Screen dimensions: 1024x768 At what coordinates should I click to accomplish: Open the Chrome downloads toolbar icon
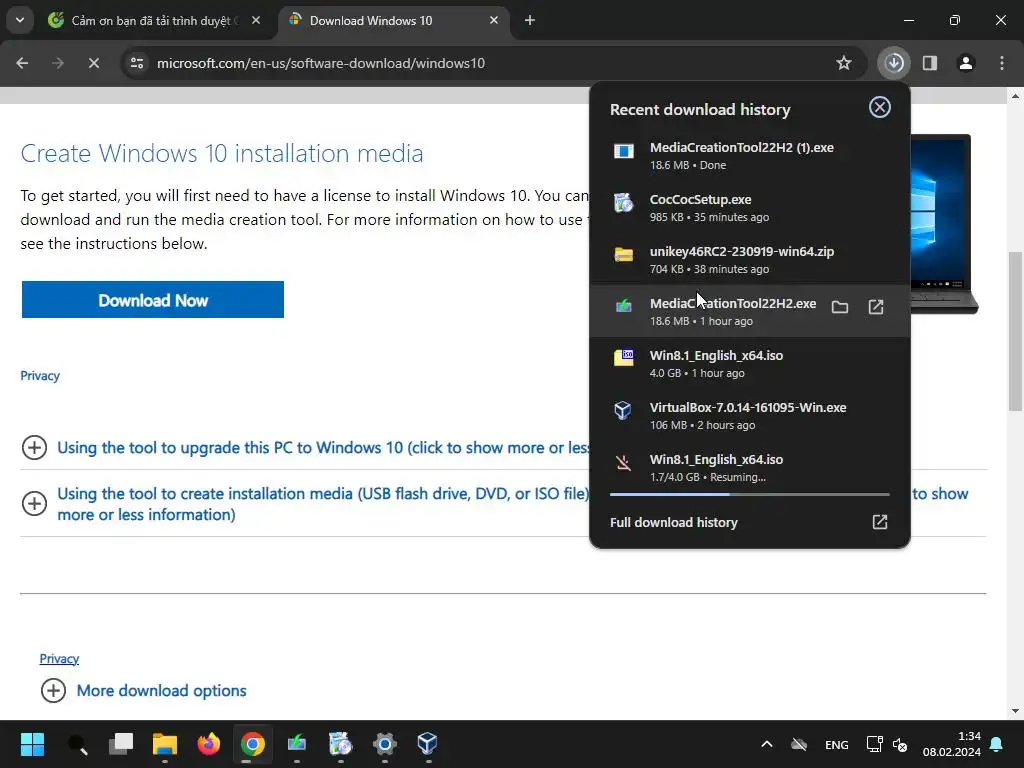894,63
